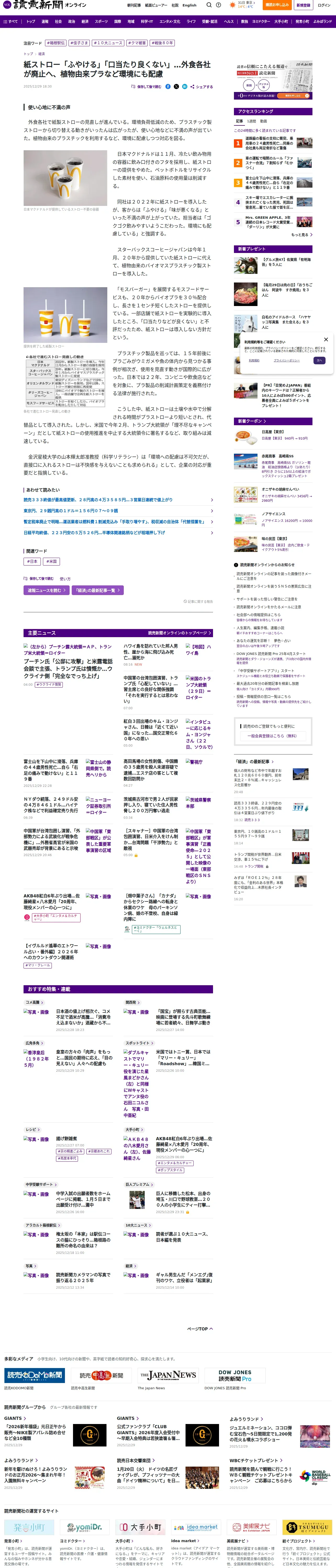This screenshot has height=1568, width=336.
Task: Open the search magnifier icon in header
Action: click(209, 5)
